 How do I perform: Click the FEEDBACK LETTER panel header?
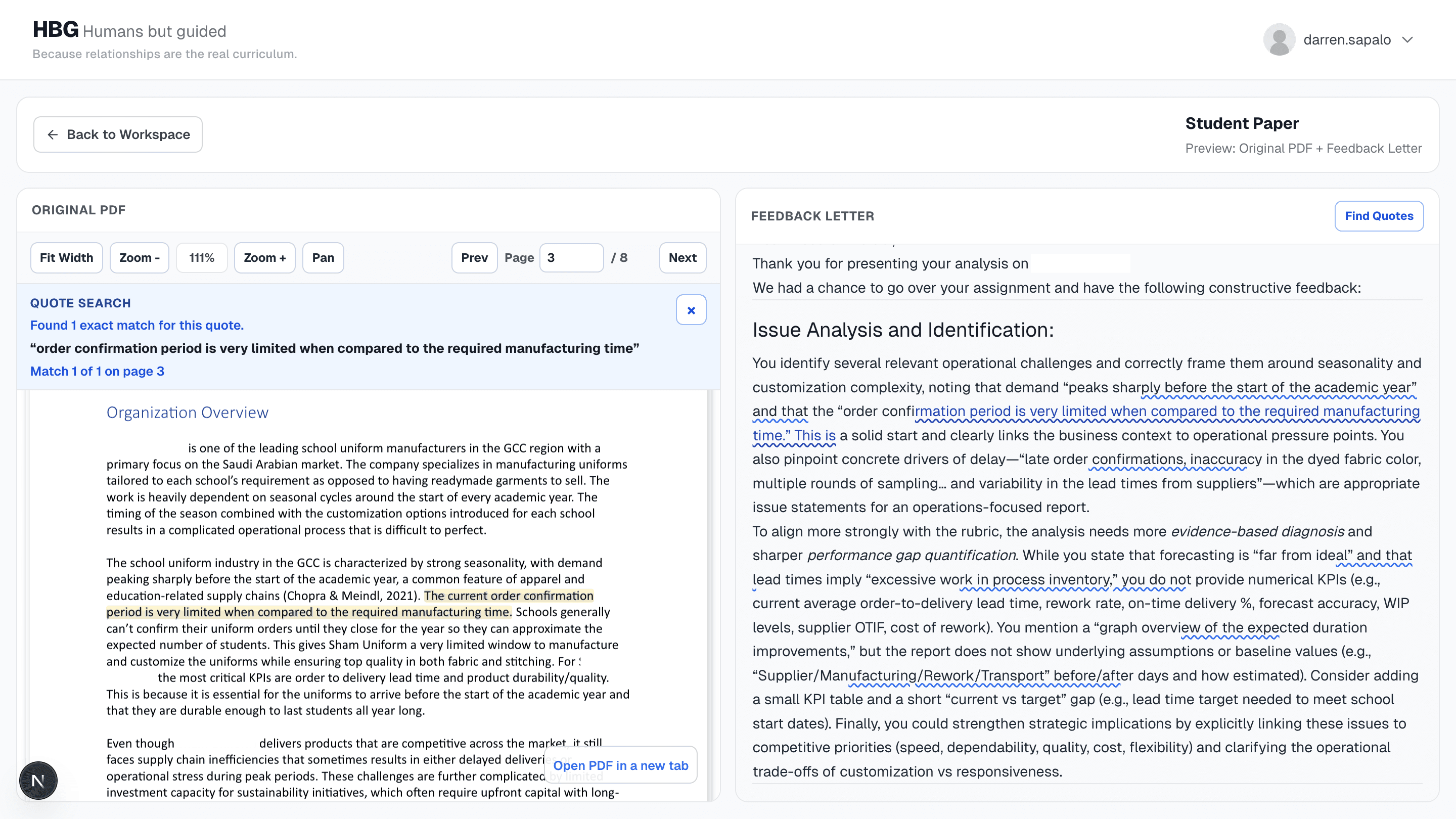point(813,216)
